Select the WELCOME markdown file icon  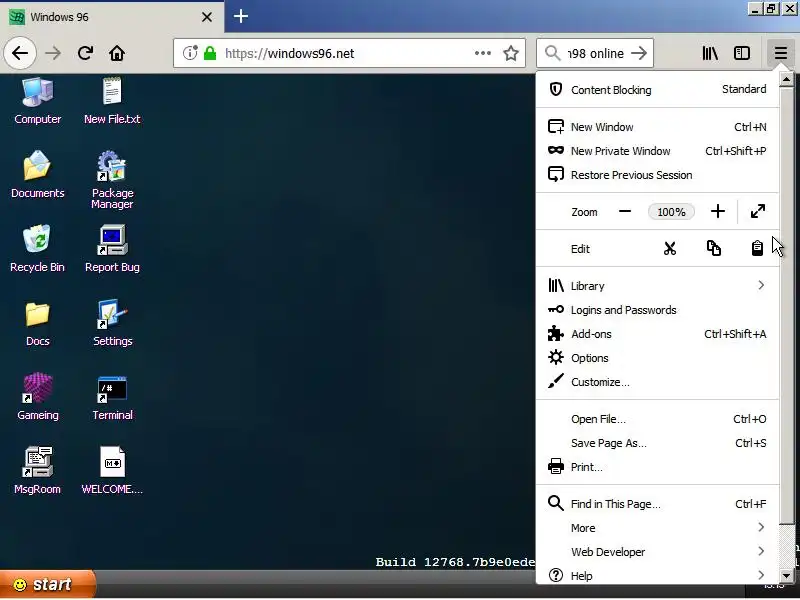pos(112,470)
